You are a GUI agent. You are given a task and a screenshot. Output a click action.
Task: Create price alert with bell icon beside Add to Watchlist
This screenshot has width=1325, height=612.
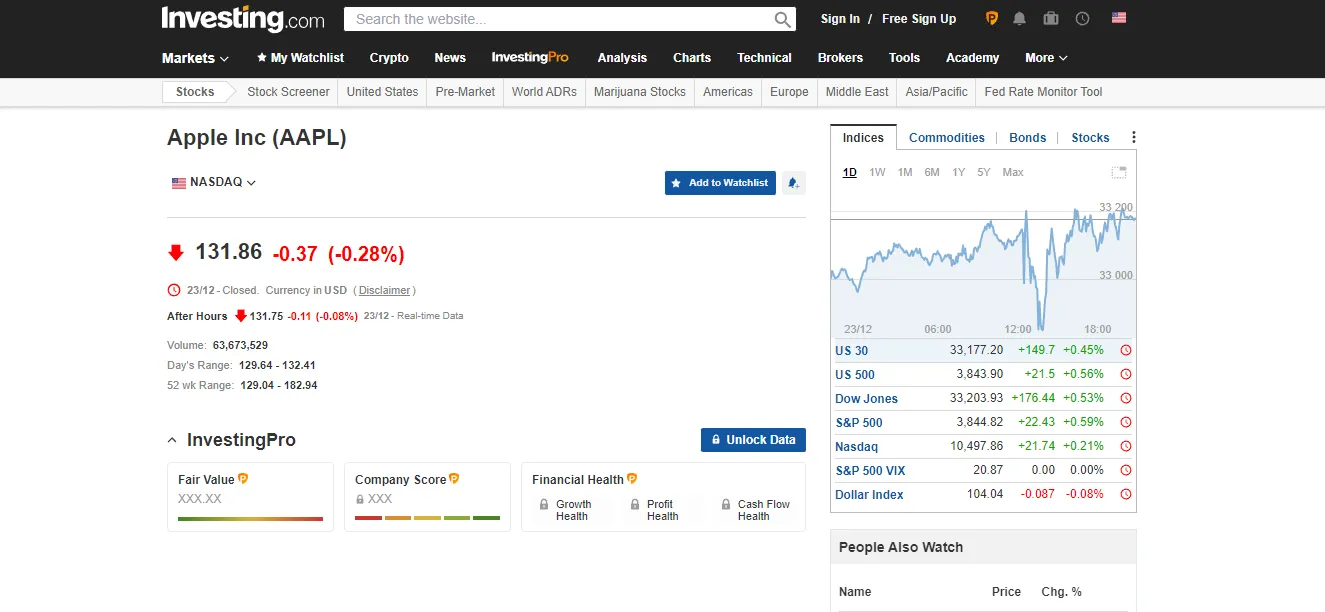point(794,183)
